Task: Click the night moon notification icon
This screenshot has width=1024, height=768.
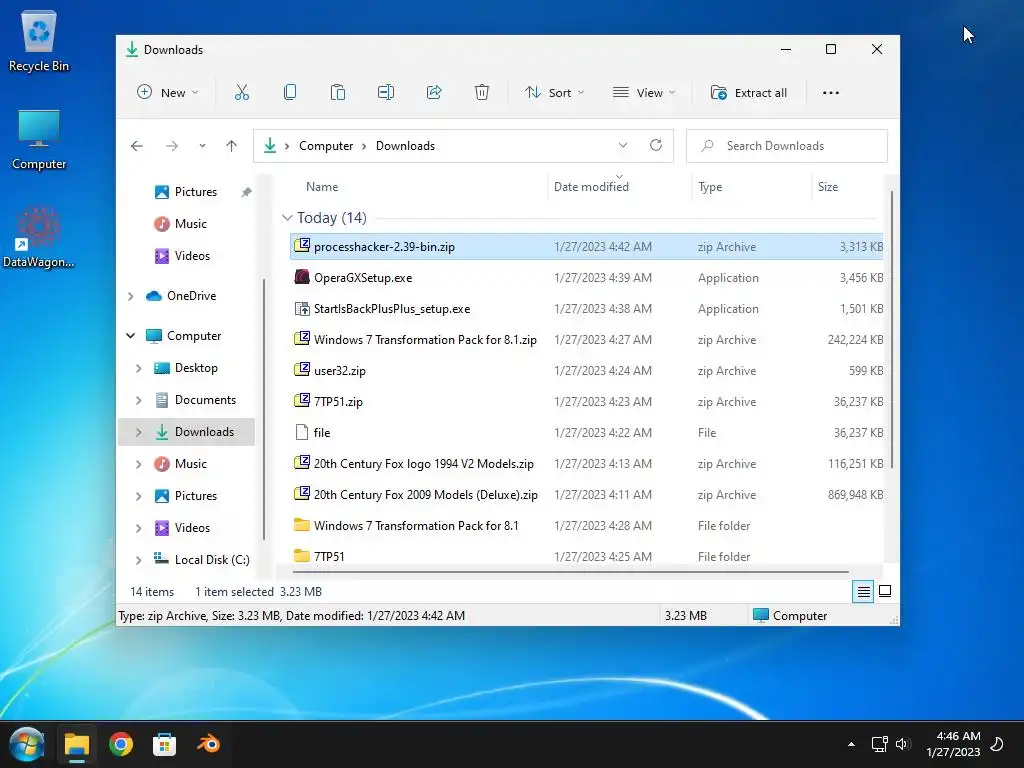Action: pyautogui.click(x=997, y=744)
